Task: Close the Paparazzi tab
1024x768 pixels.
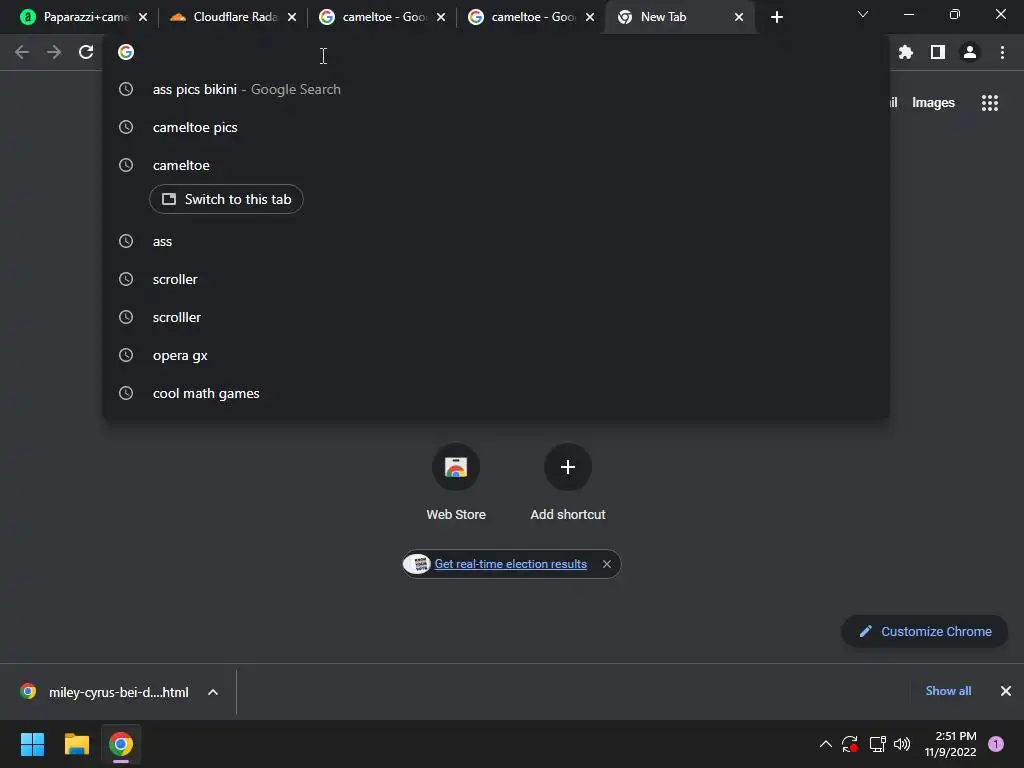Action: [143, 17]
